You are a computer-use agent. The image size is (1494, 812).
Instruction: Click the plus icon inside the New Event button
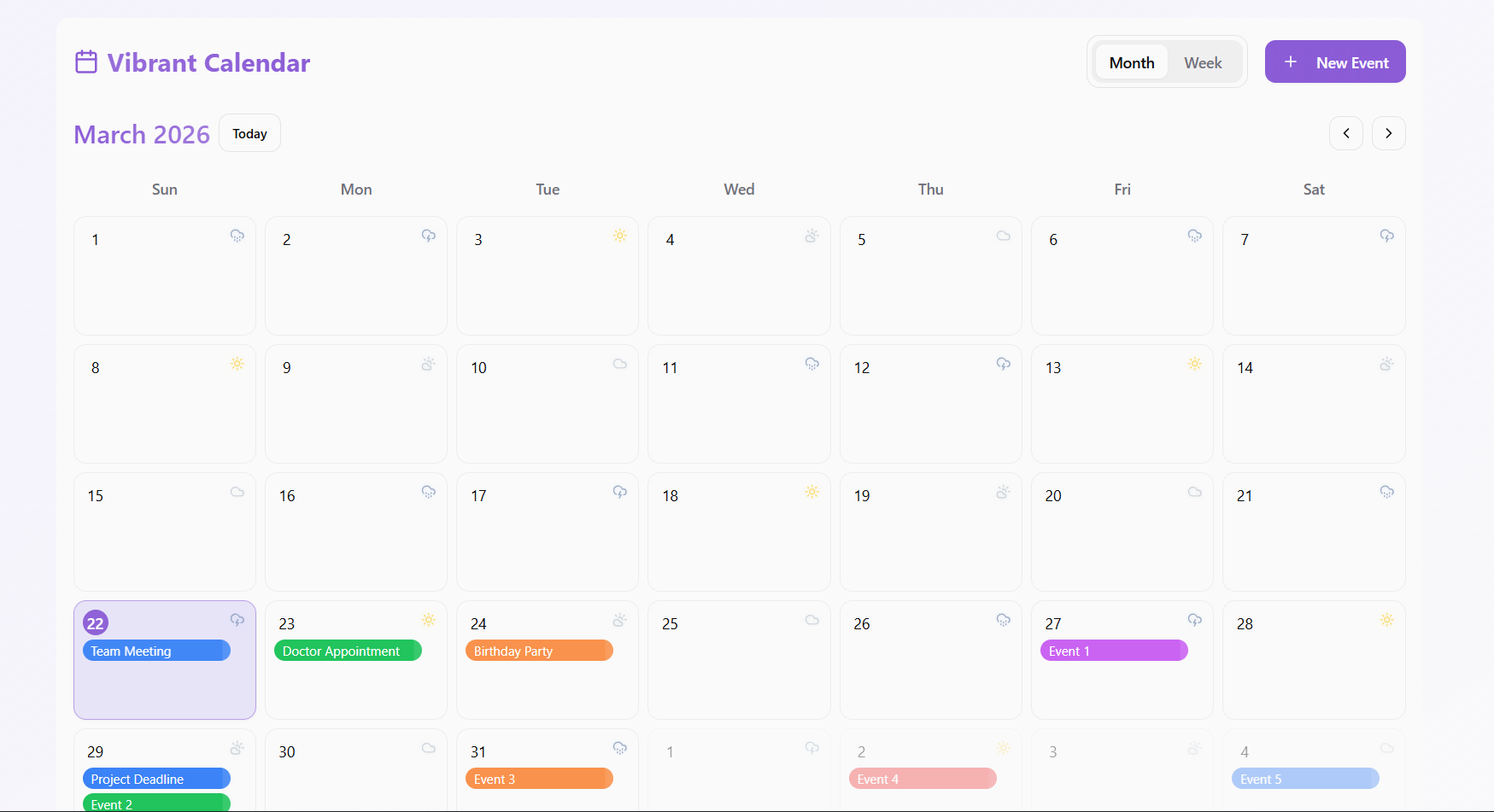(x=1291, y=61)
